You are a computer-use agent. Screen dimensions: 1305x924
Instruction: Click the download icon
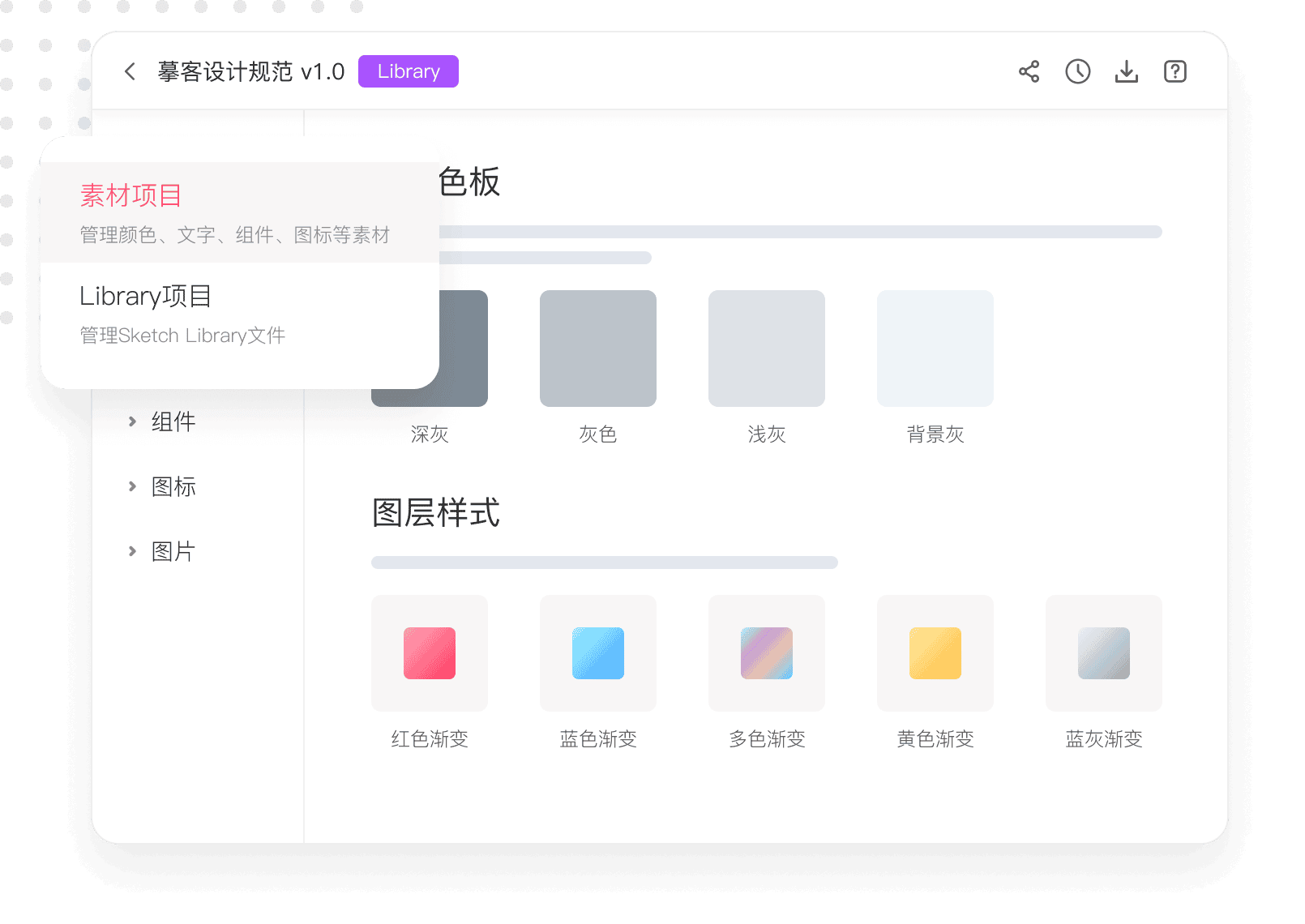pyautogui.click(x=1126, y=71)
